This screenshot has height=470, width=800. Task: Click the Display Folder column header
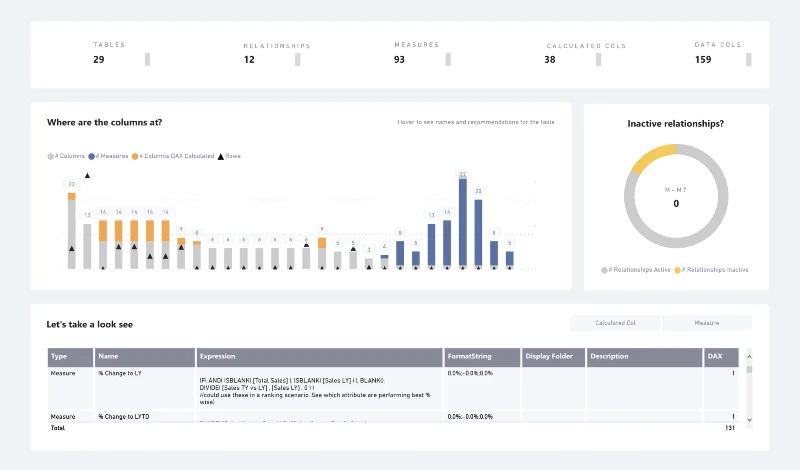pyautogui.click(x=553, y=357)
